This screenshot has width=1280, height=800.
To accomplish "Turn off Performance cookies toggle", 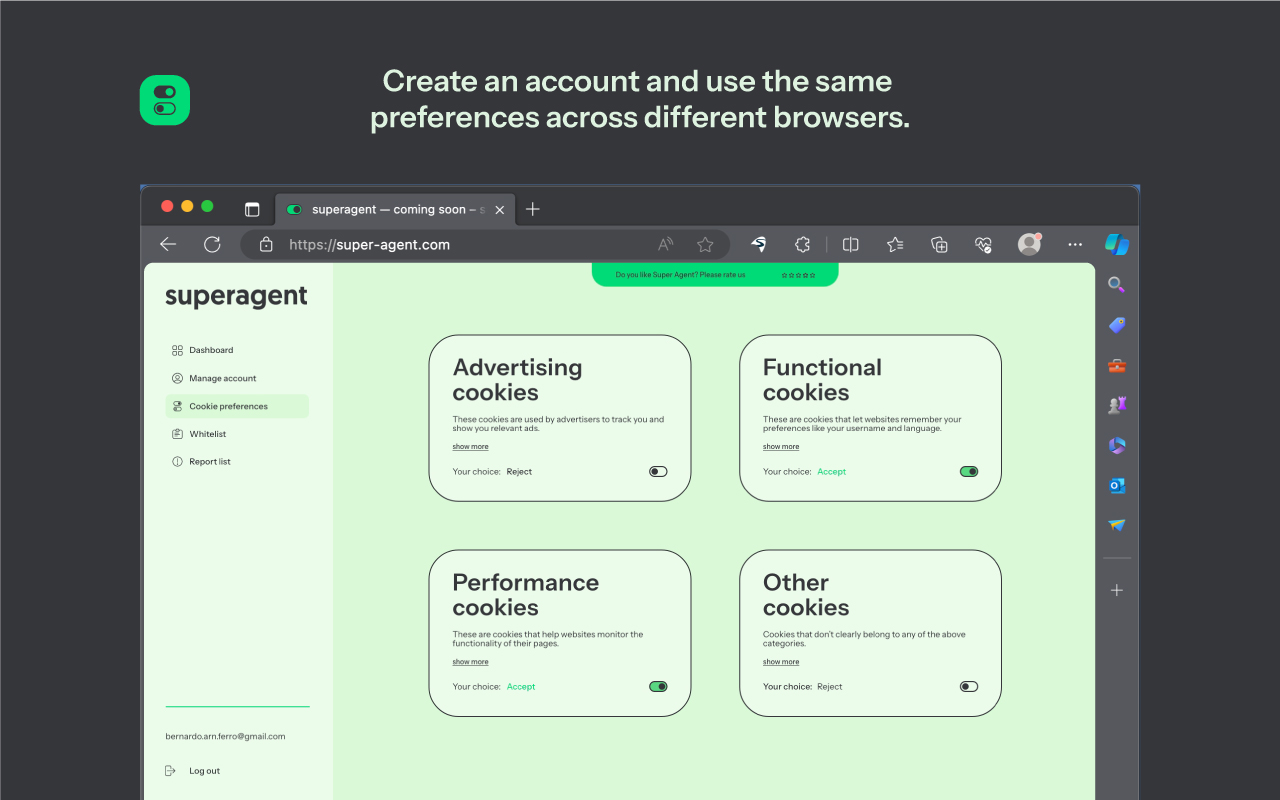I will pyautogui.click(x=658, y=686).
